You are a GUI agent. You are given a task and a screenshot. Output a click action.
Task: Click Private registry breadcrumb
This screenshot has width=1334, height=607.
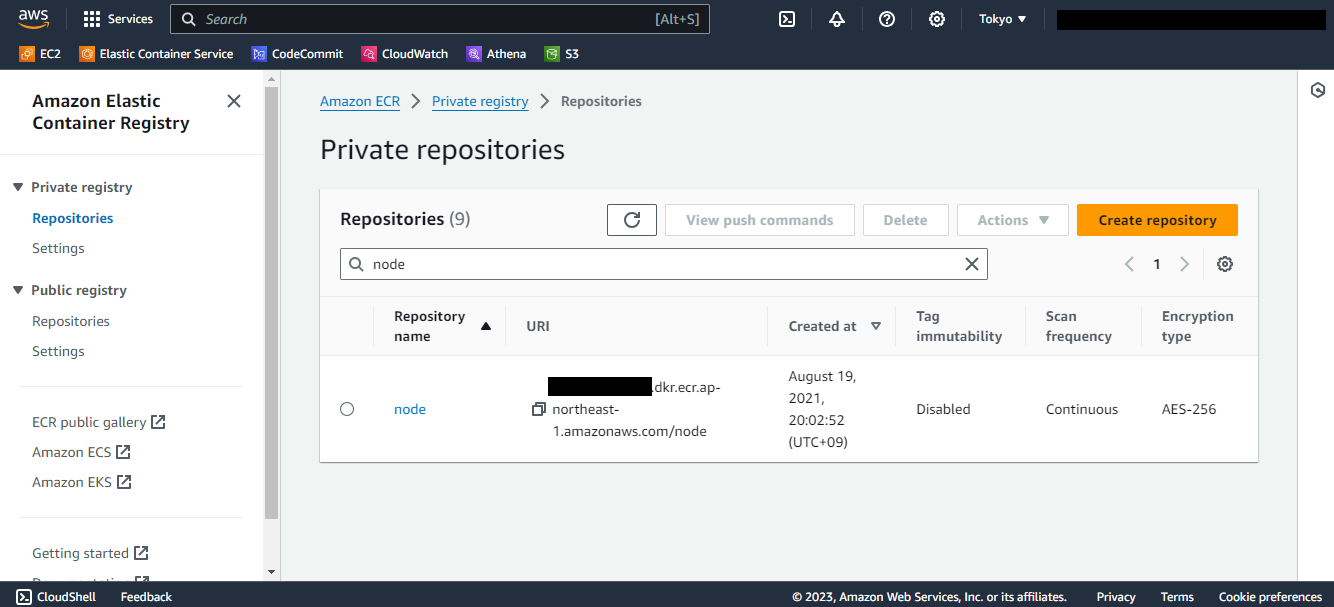480,101
